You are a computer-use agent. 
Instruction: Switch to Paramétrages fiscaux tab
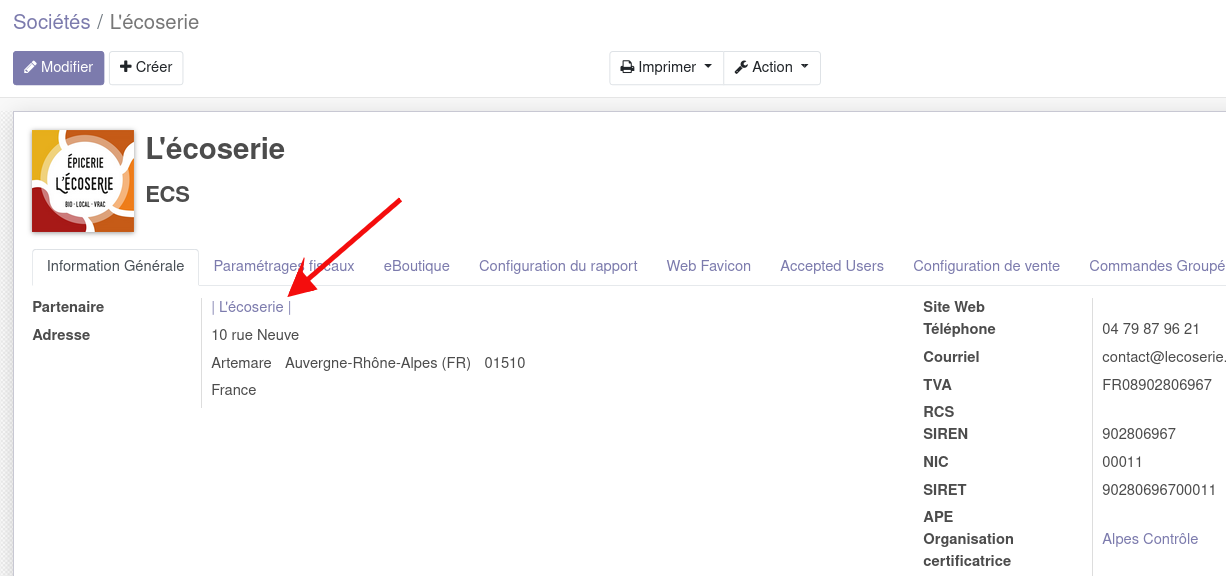[284, 266]
